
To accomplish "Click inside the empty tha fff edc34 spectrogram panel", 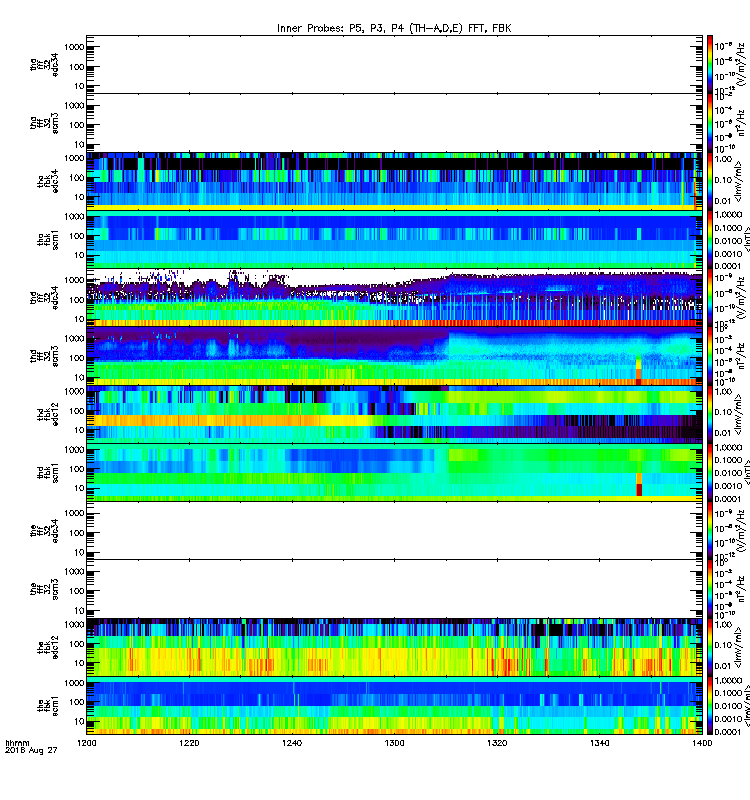I will click(394, 64).
